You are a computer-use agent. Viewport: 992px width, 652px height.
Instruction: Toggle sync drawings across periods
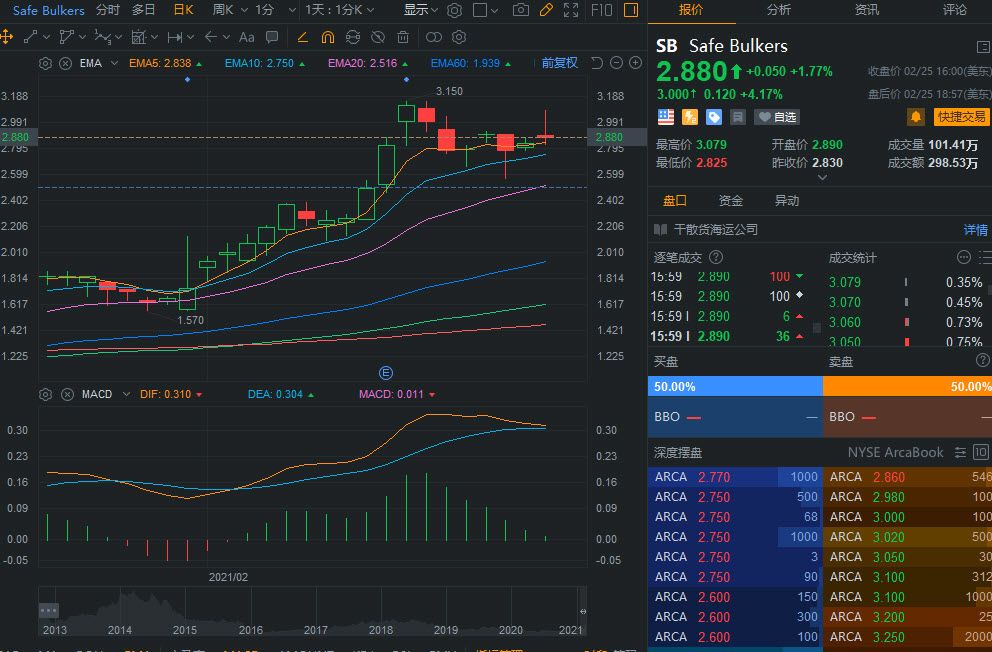click(352, 38)
